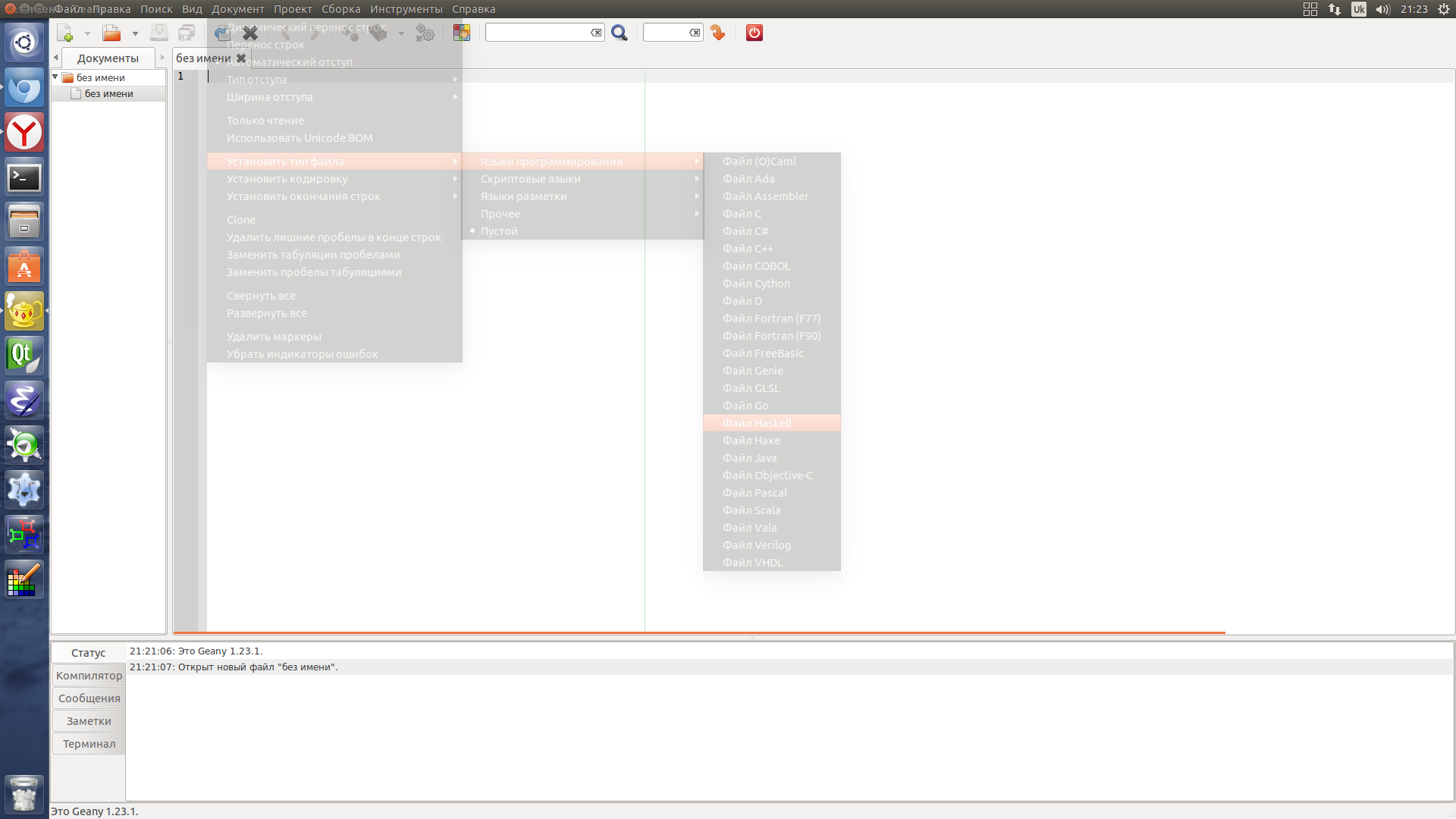Click the Свернуть все entry

(x=261, y=296)
